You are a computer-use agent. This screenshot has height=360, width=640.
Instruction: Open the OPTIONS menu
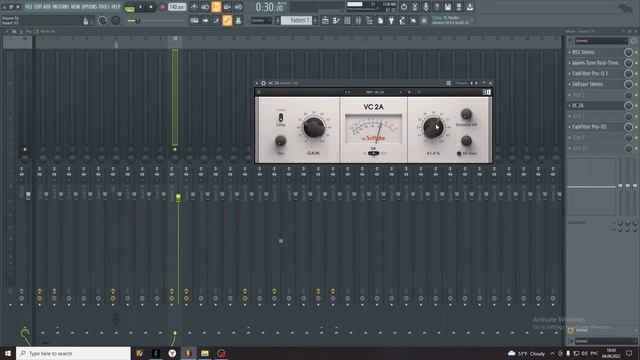click(x=89, y=7)
